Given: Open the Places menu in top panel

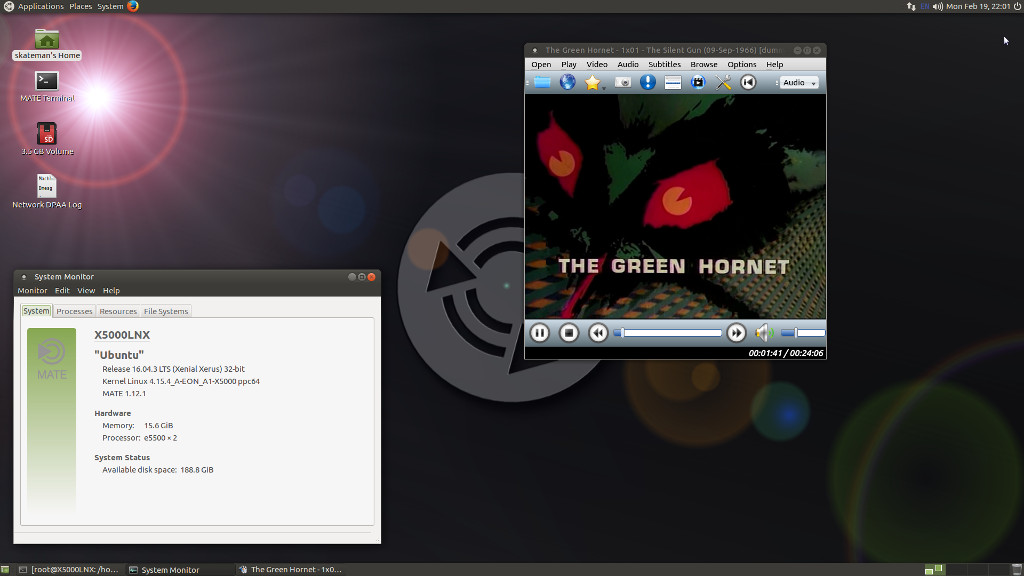Looking at the screenshot, I should 80,7.
